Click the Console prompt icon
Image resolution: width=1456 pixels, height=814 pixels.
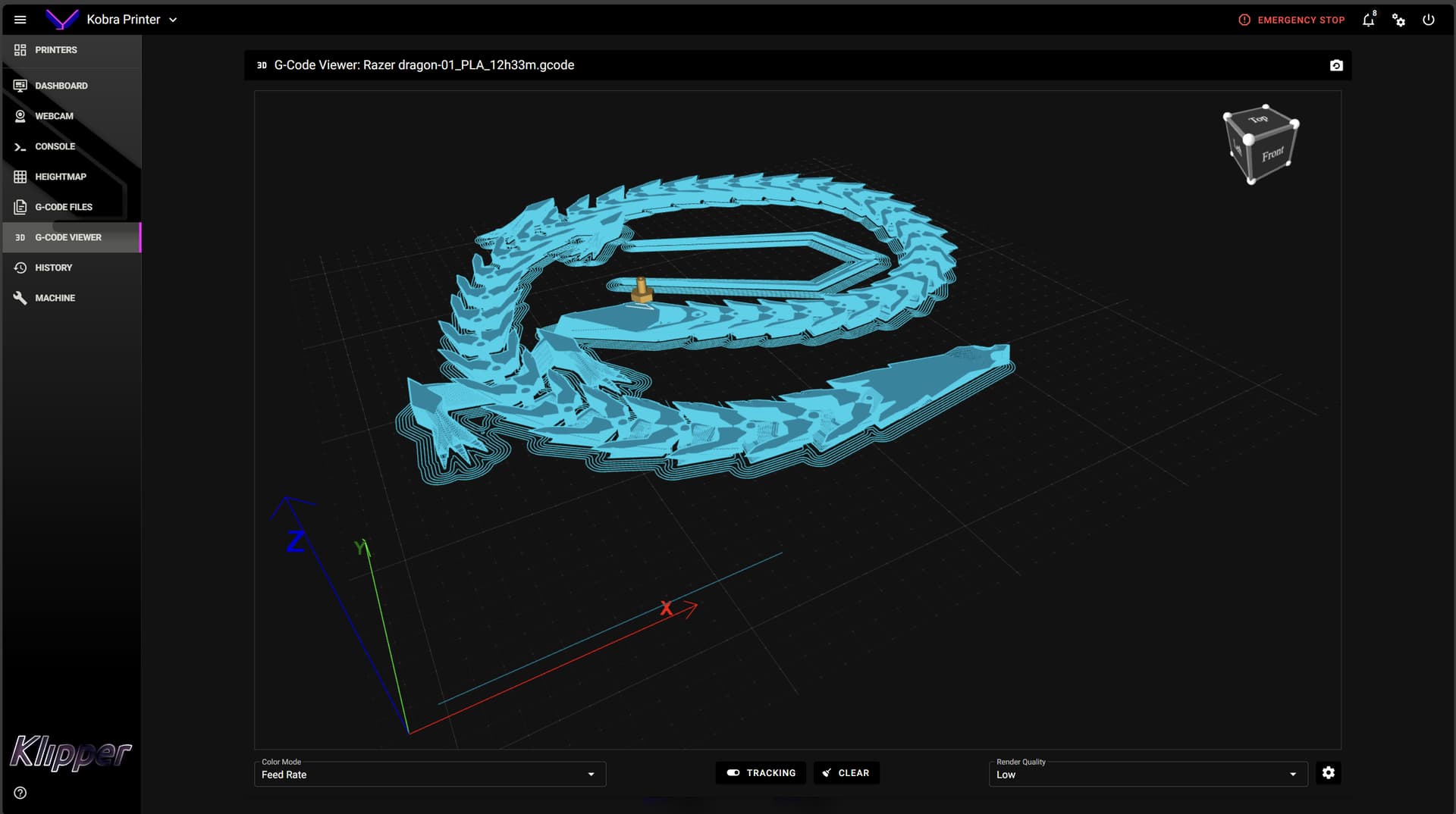20,146
